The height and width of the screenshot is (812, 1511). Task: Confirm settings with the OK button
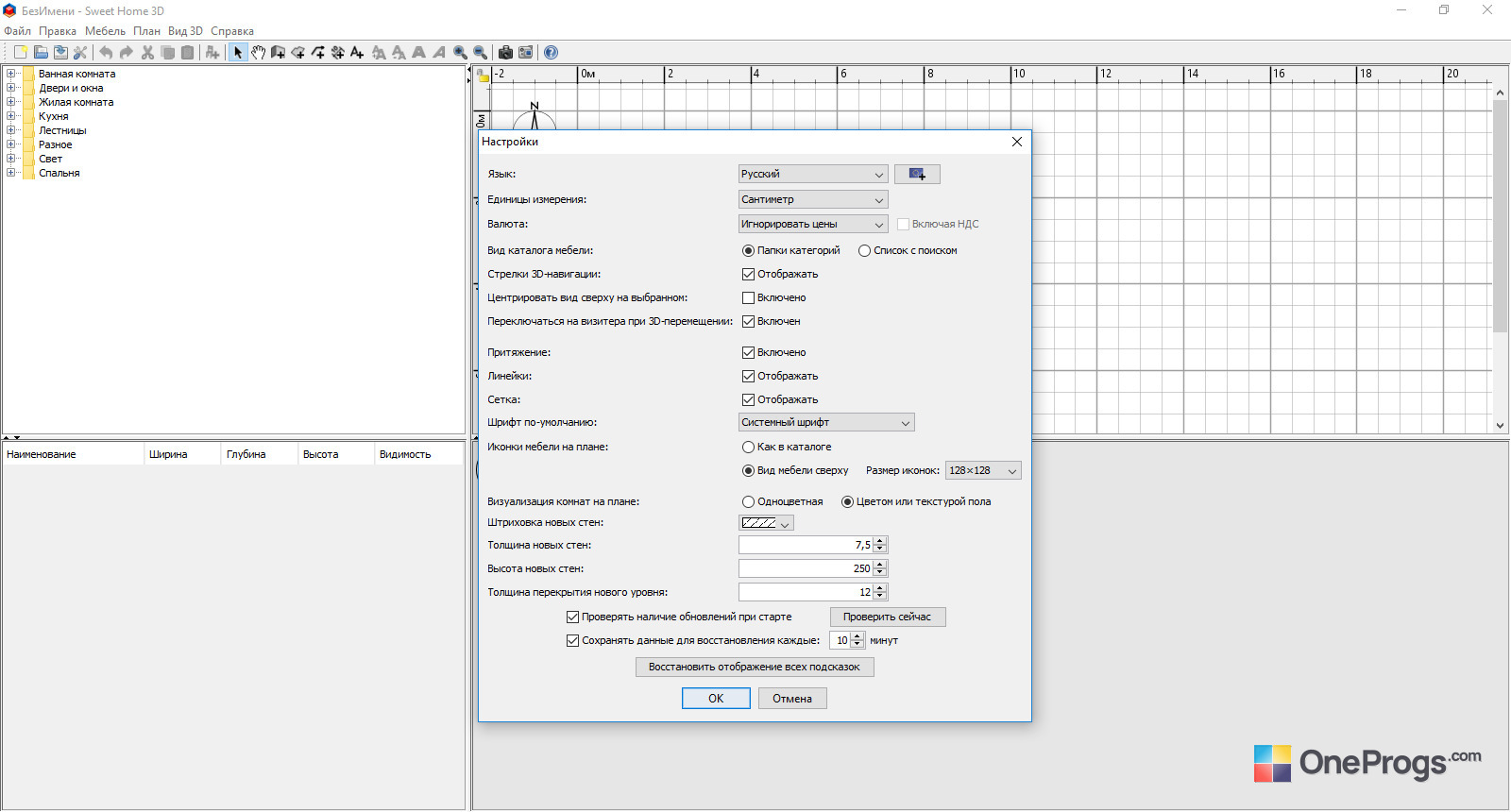pos(716,699)
